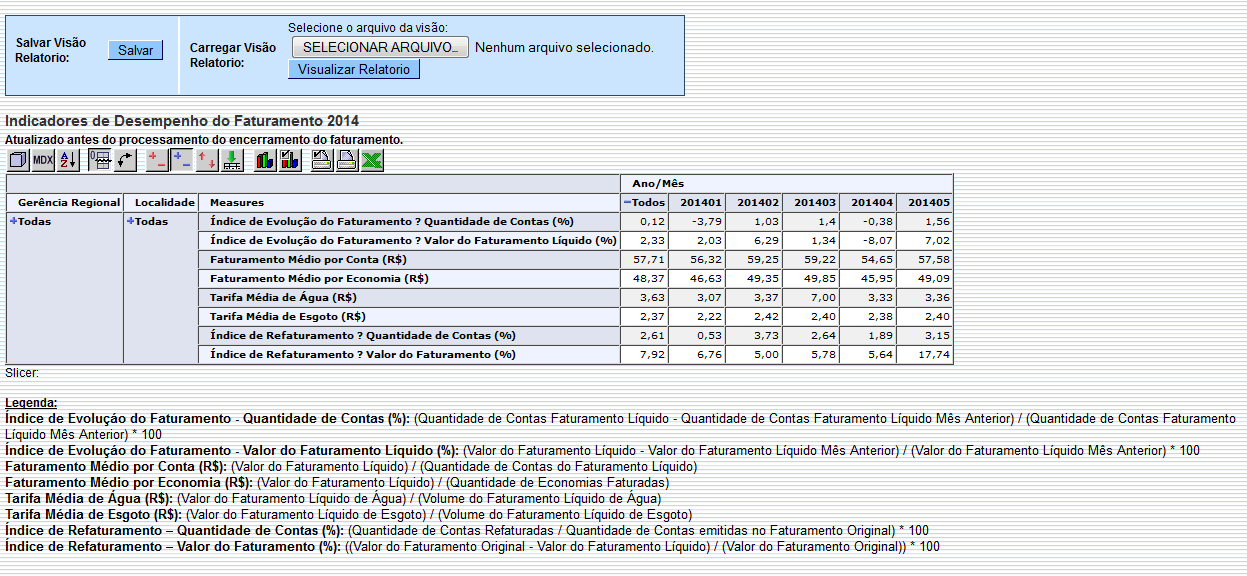Toggle drill position with the blue plus/minus icon
The height and width of the screenshot is (576, 1247).
point(180,159)
